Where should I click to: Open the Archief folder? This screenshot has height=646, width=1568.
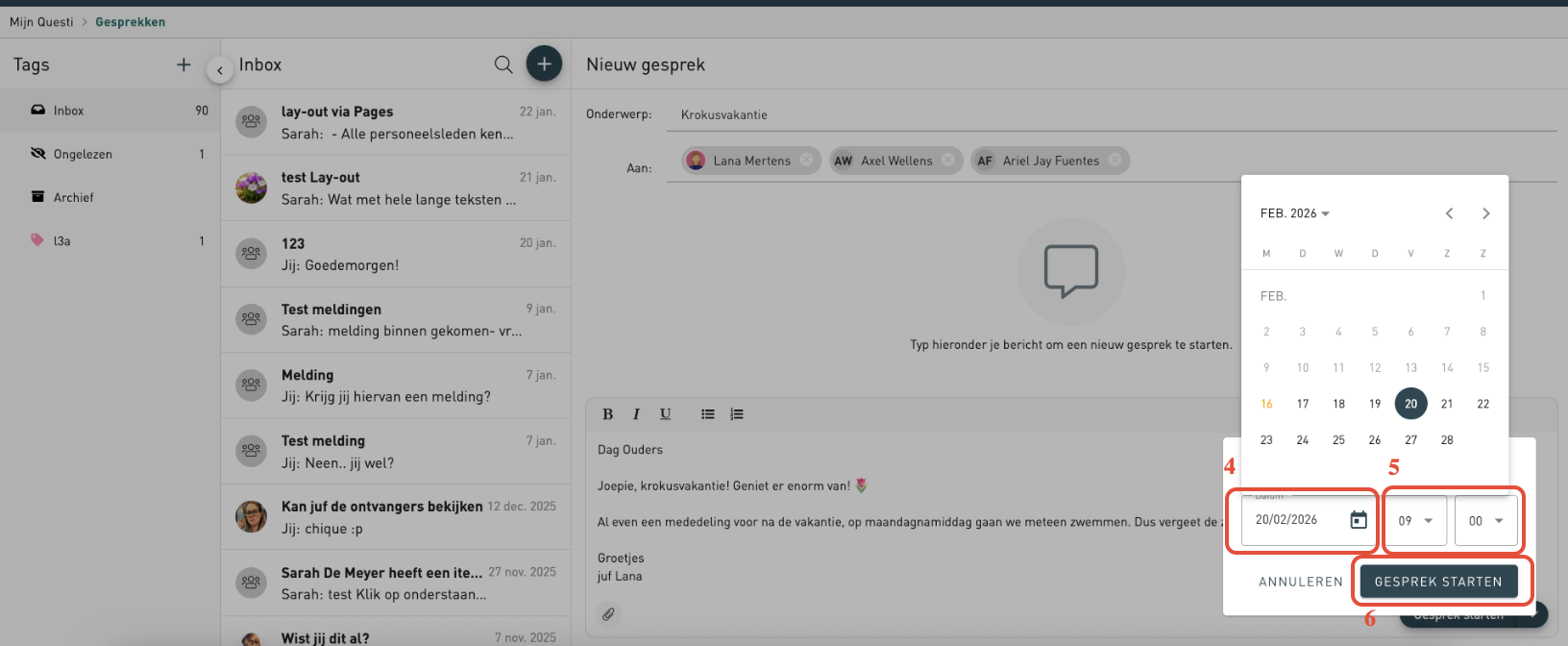[x=110, y=197]
